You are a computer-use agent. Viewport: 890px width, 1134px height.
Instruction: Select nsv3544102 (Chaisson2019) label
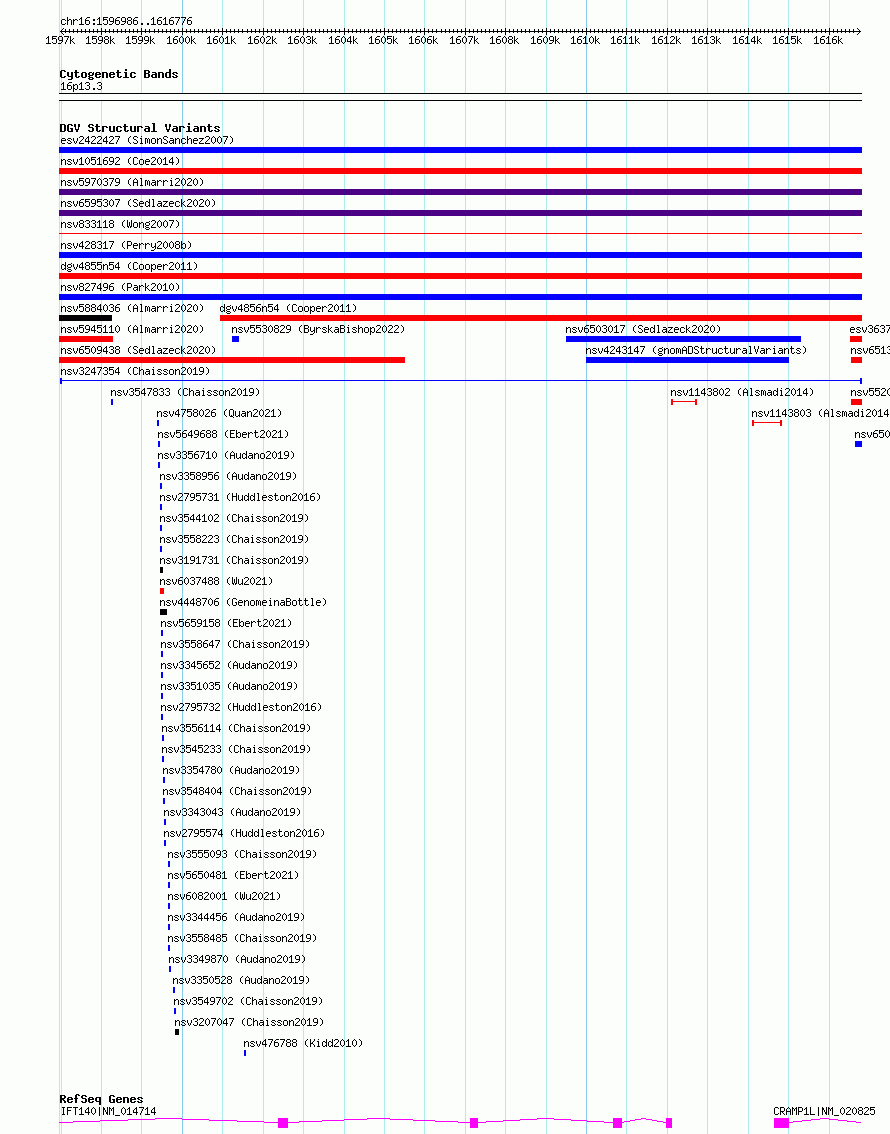point(234,518)
